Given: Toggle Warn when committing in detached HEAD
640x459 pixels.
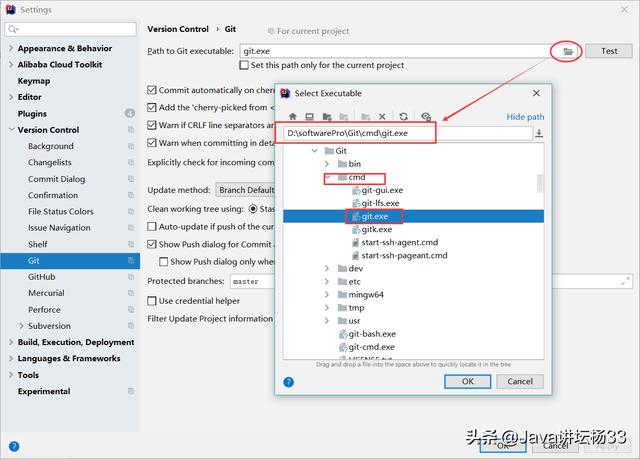Looking at the screenshot, I should pos(151,142).
